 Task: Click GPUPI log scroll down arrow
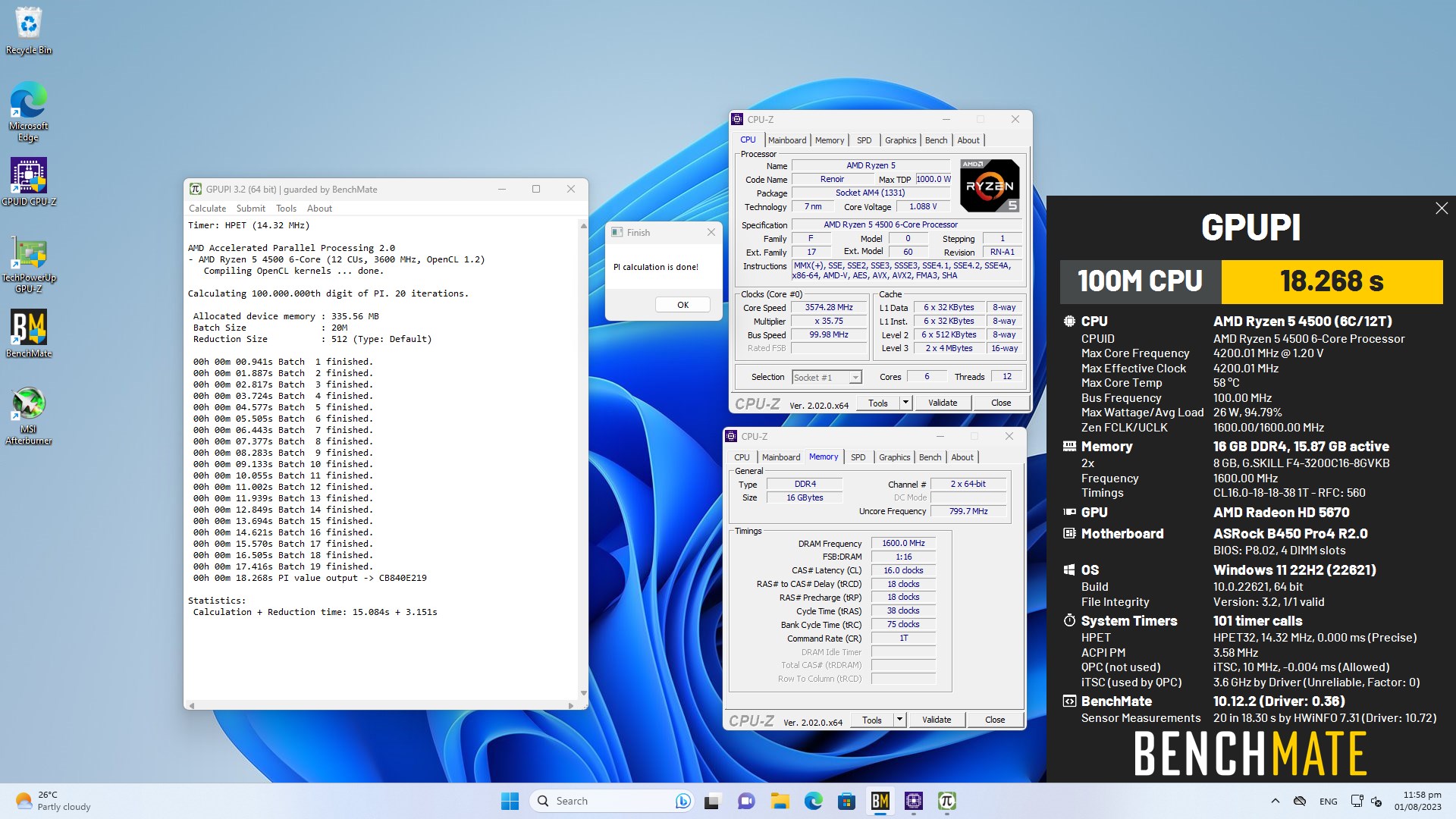point(582,693)
